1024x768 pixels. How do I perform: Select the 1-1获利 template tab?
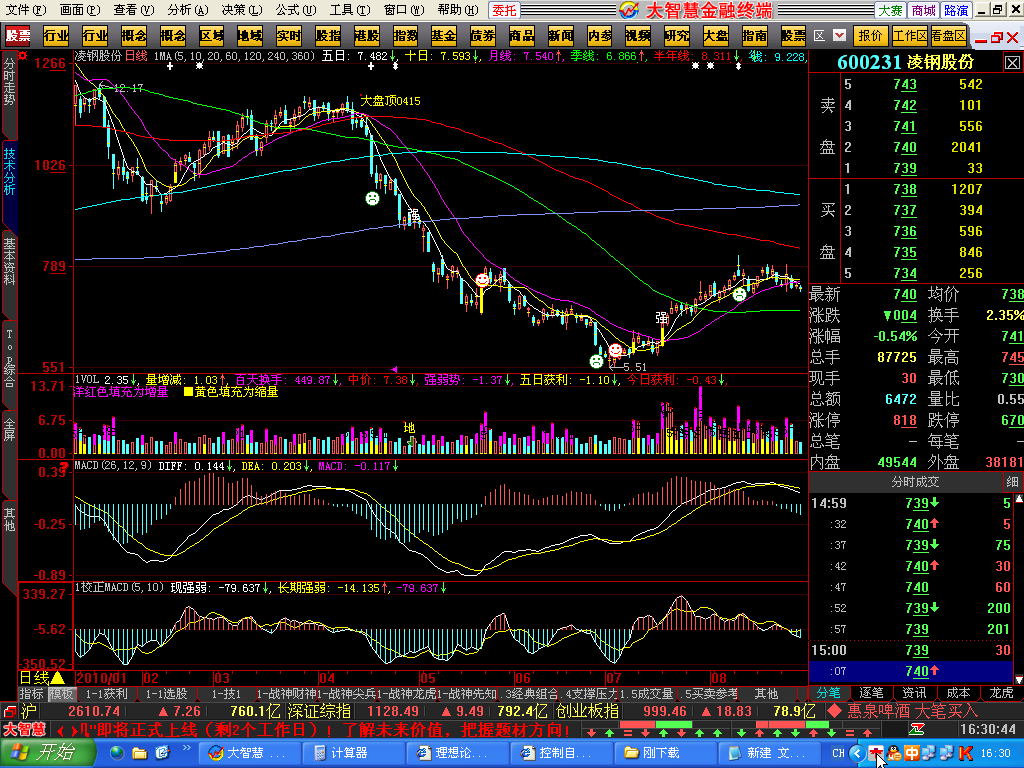point(107,694)
